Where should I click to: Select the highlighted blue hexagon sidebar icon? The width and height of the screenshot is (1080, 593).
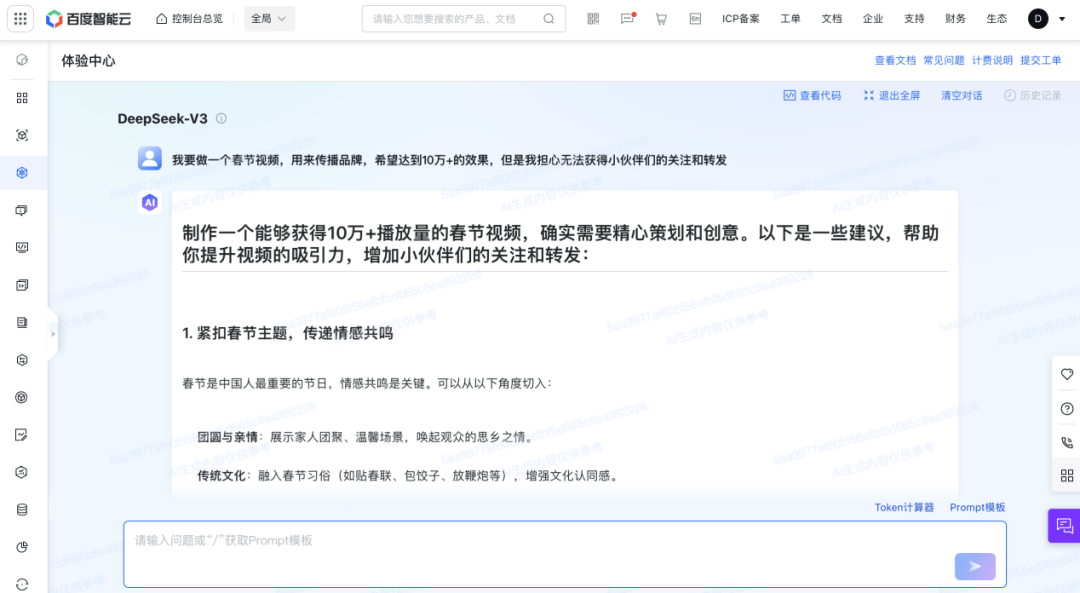coord(22,172)
